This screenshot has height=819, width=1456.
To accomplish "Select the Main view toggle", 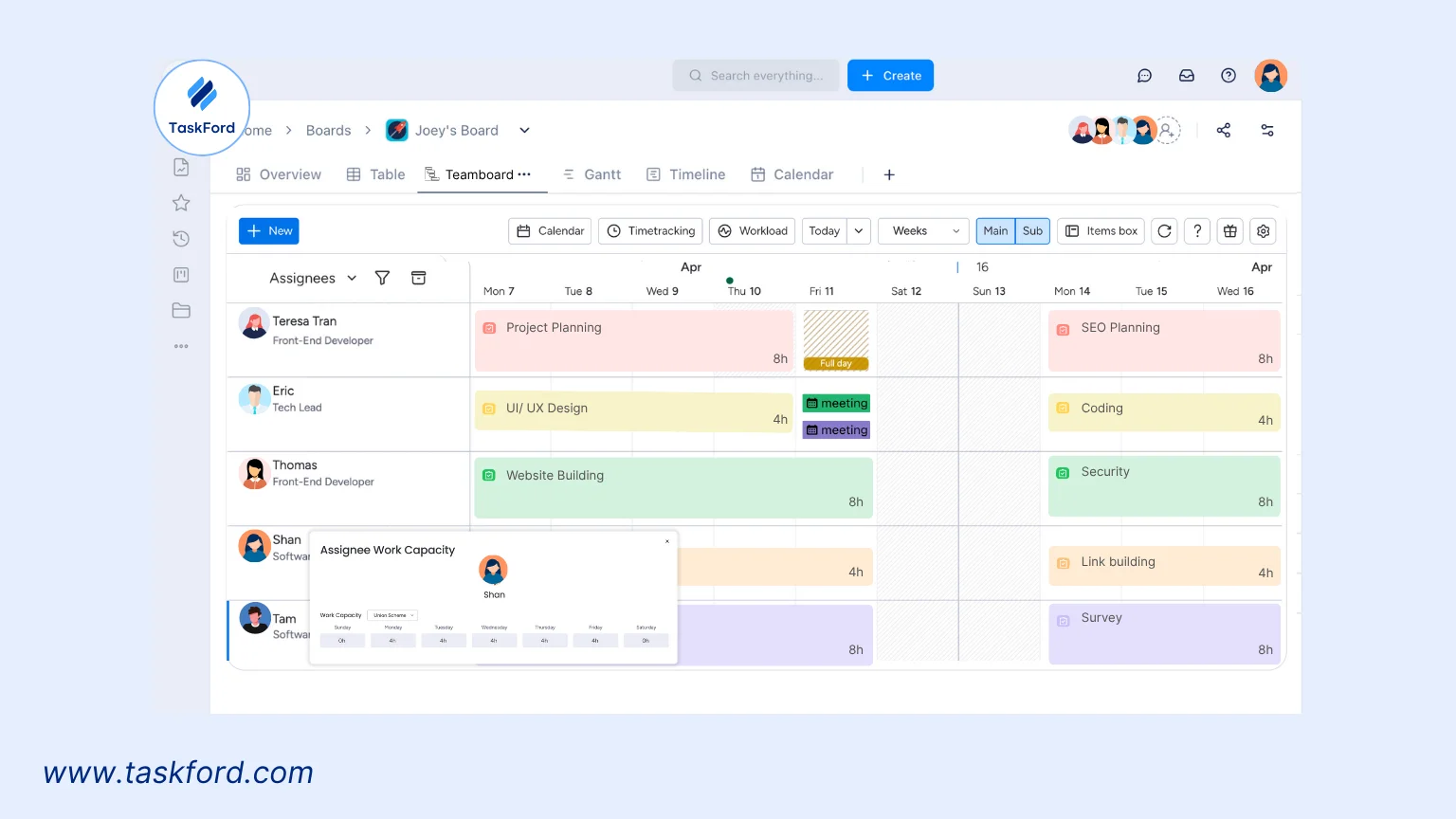I will click(x=995, y=230).
